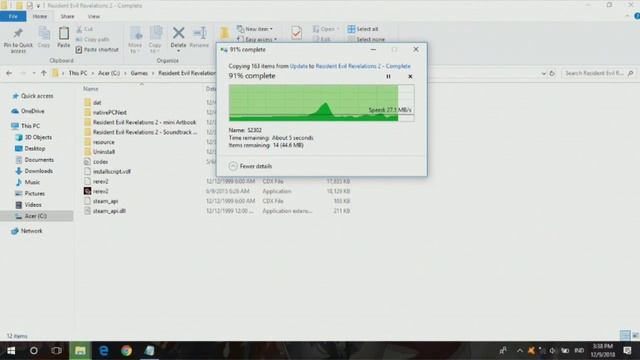This screenshot has height=360, width=640.
Task: Open the Copy to menu
Action: coord(155,40)
